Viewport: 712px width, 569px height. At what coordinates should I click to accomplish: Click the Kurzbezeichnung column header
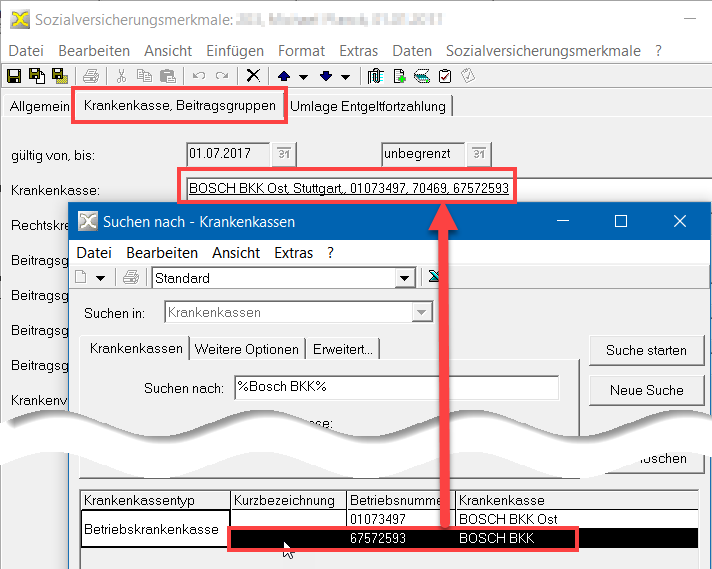click(x=288, y=500)
